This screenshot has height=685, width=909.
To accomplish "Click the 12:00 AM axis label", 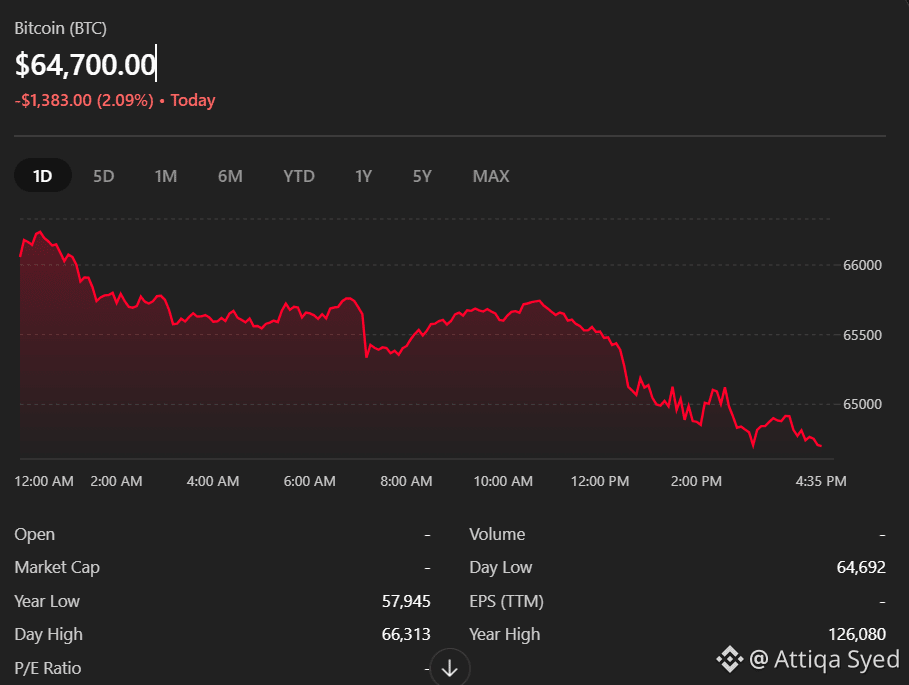I will pyautogui.click(x=44, y=481).
